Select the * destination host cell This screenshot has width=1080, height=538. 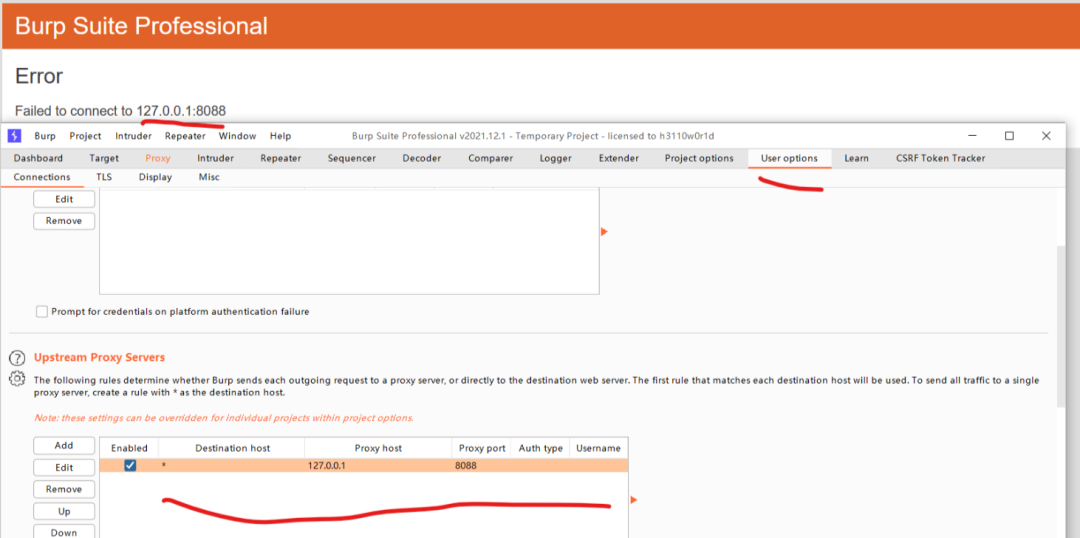232,466
